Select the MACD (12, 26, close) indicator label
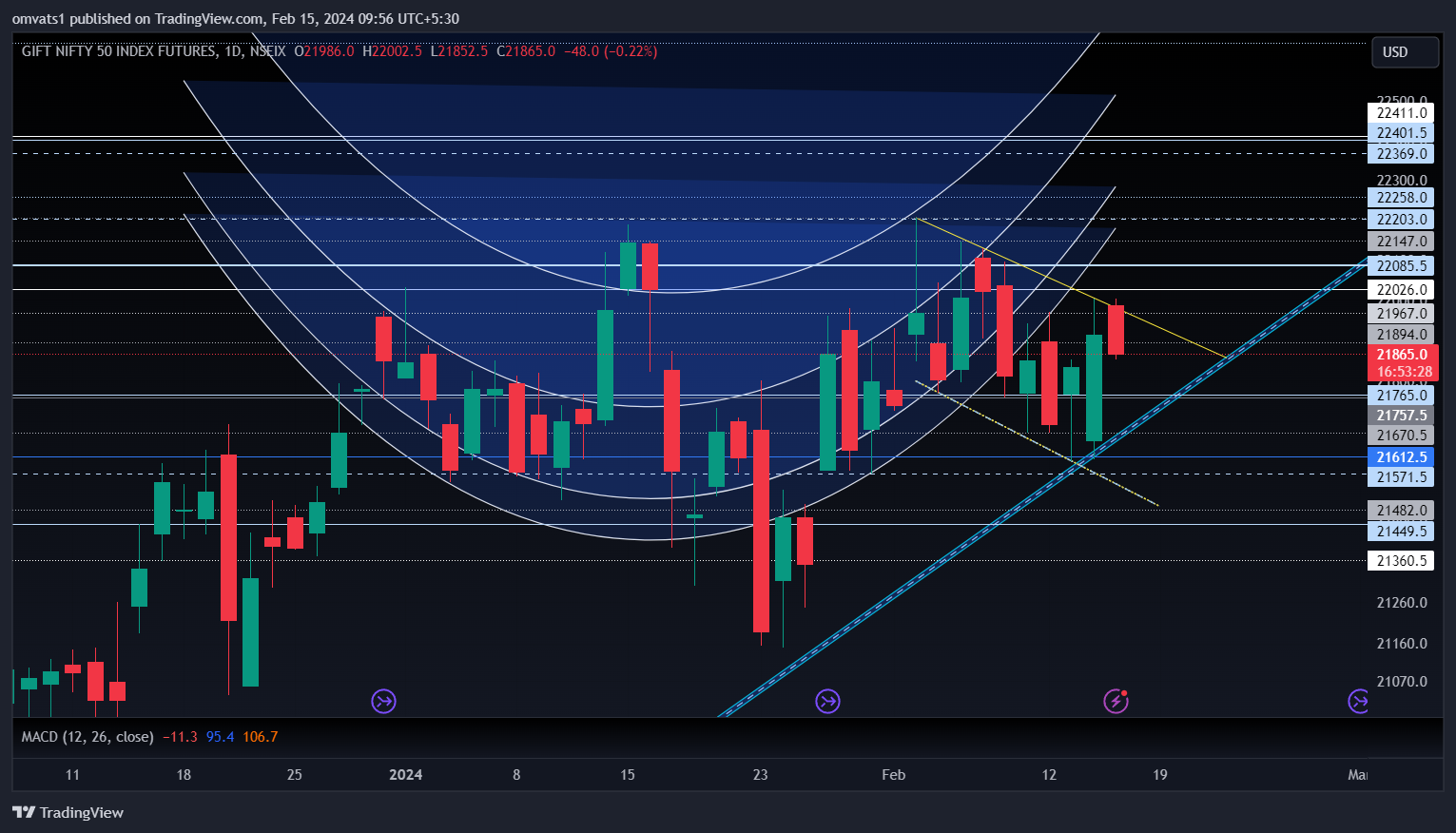The image size is (1456, 833). pos(87,737)
